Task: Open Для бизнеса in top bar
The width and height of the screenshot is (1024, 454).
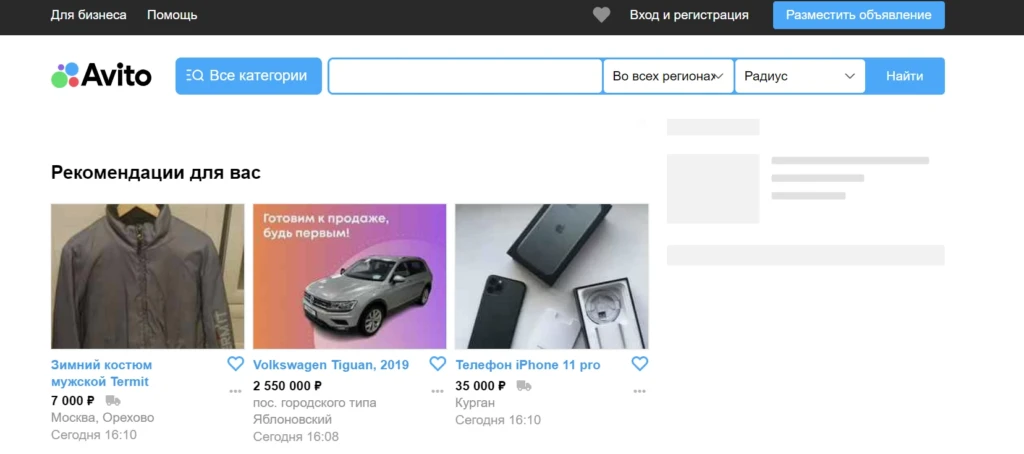Action: 89,15
